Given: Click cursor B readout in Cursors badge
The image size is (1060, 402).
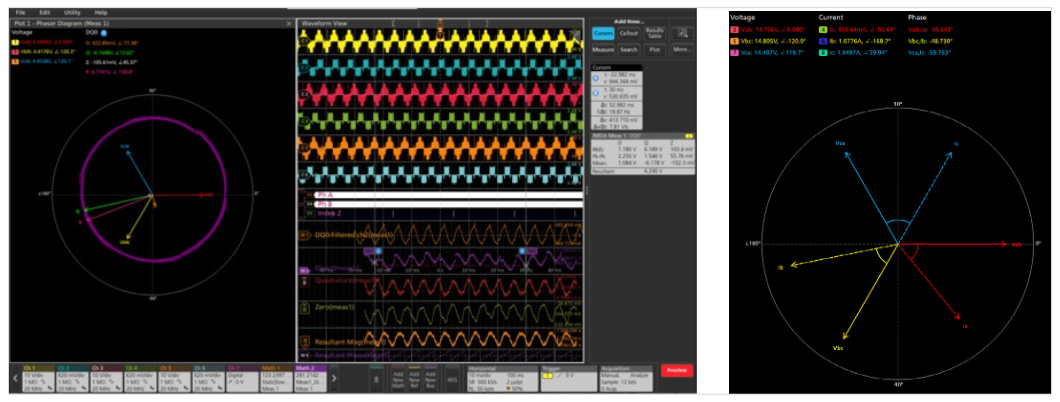Looking at the screenshot, I should [x=617, y=94].
